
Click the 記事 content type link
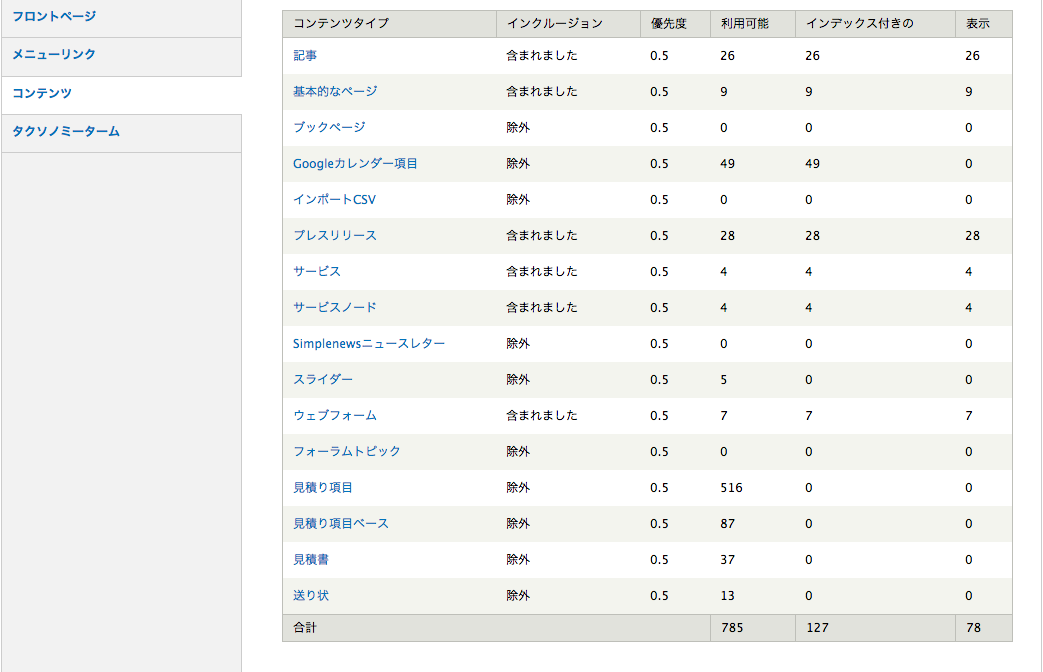click(305, 56)
